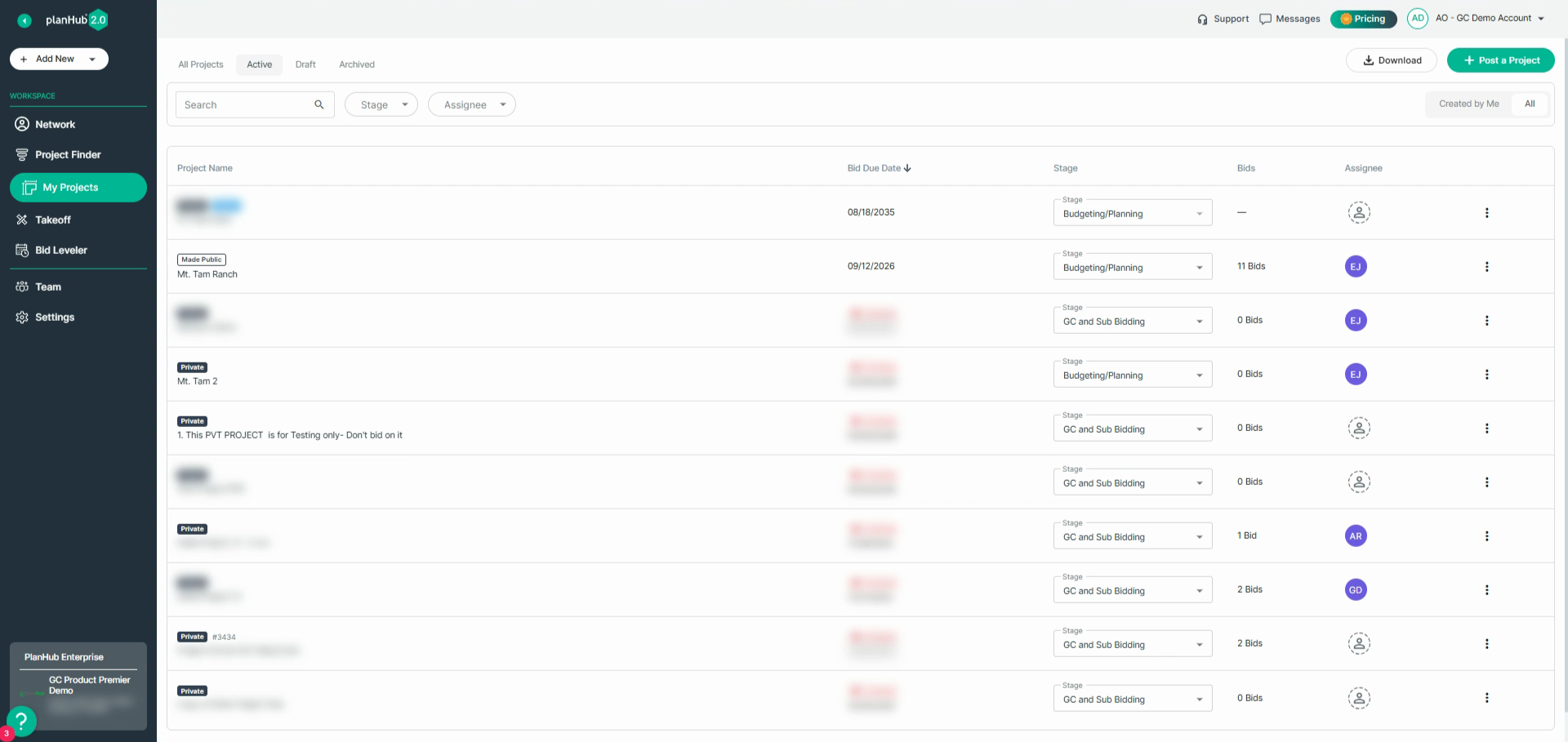Screen dimensions: 1568x742
Task: Open more options for Mt. Tam 2
Action: pos(1486,374)
